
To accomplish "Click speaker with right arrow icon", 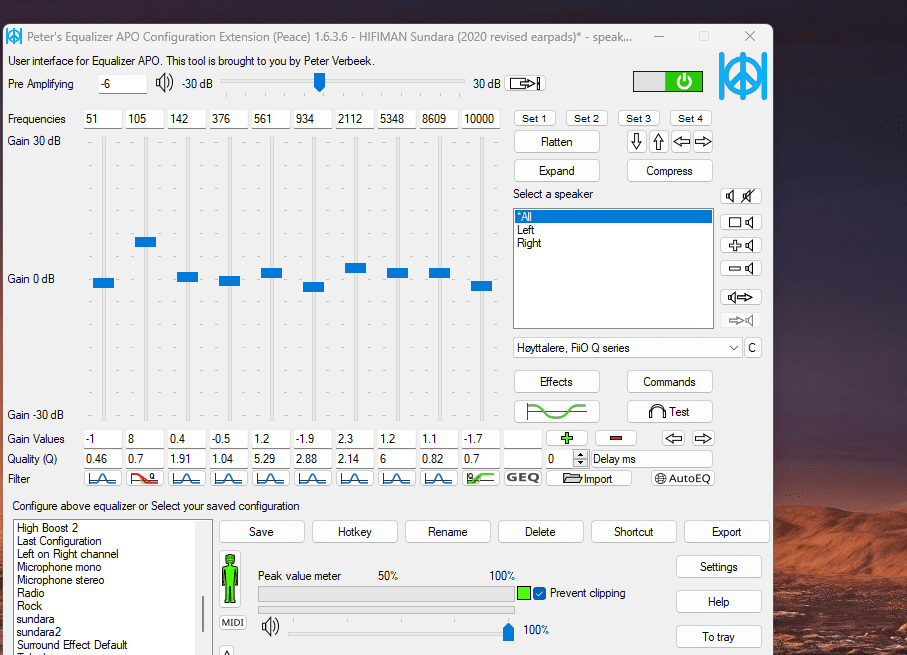I will click(740, 297).
